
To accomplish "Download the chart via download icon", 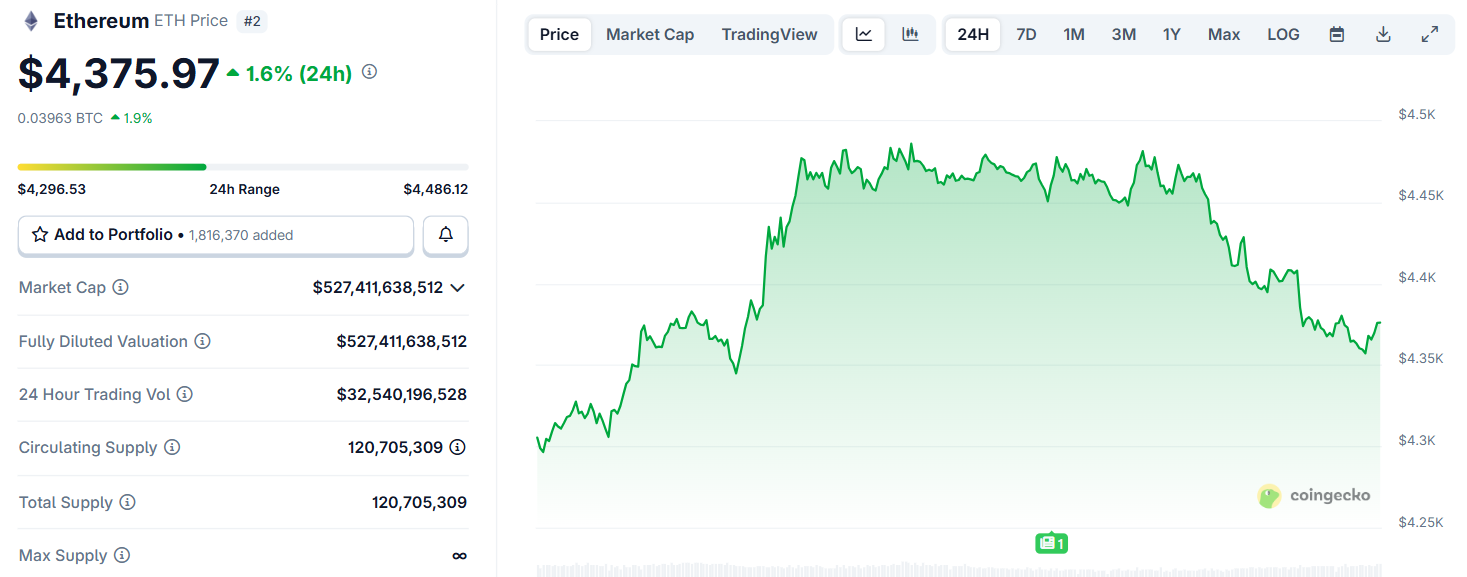I will 1383,34.
